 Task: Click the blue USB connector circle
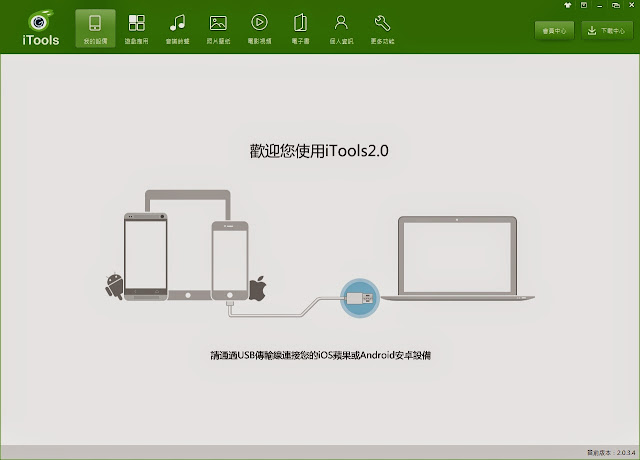[x=360, y=298]
